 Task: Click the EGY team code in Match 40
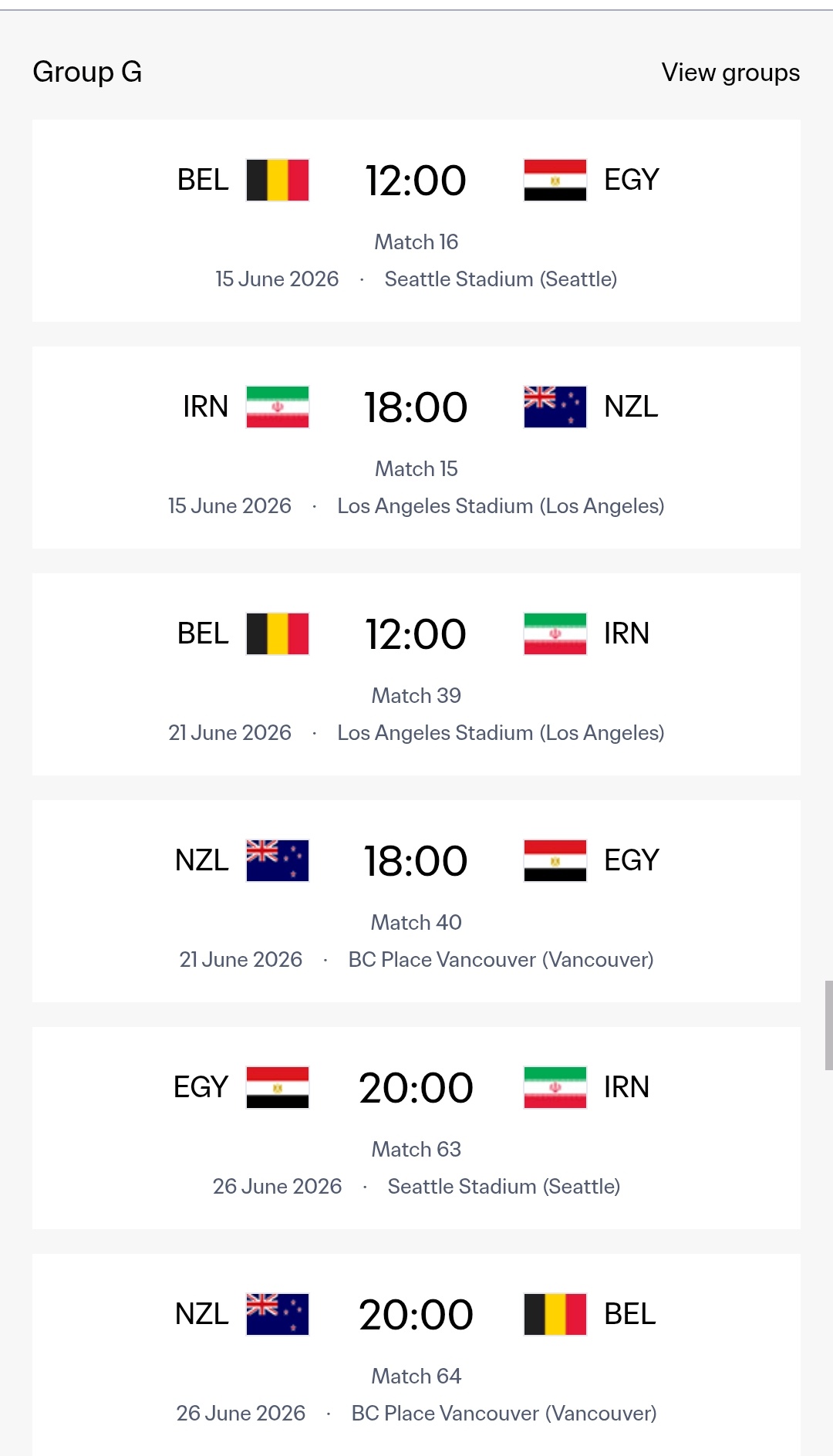[631, 861]
